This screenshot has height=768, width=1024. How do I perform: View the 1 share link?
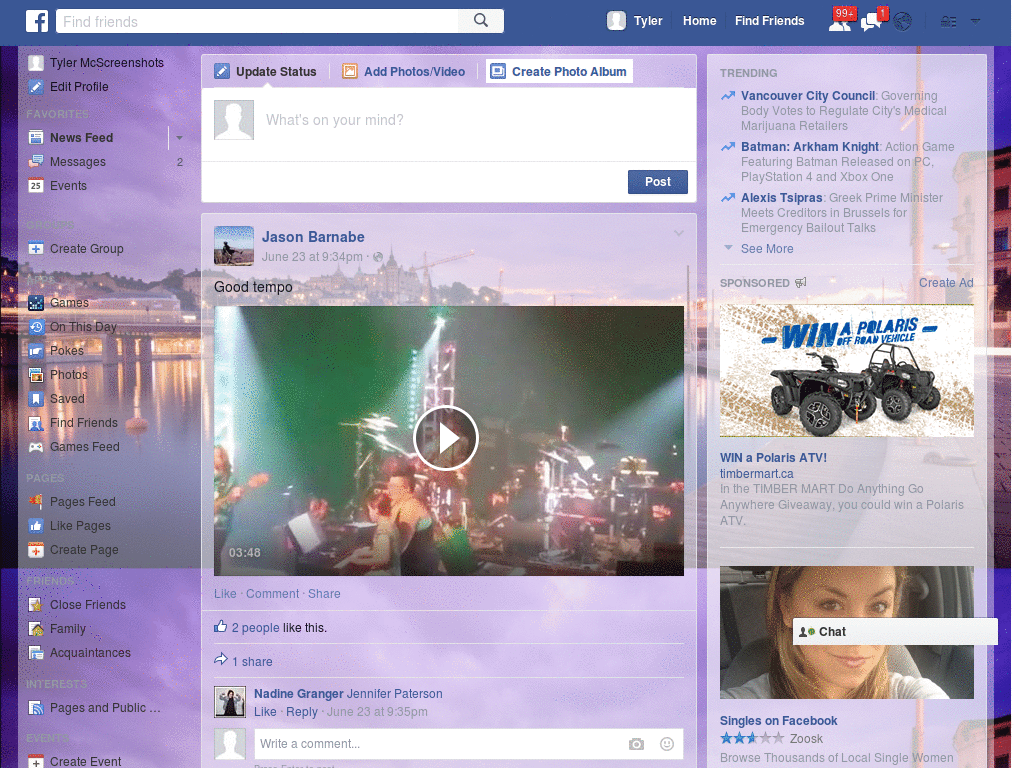pos(252,662)
